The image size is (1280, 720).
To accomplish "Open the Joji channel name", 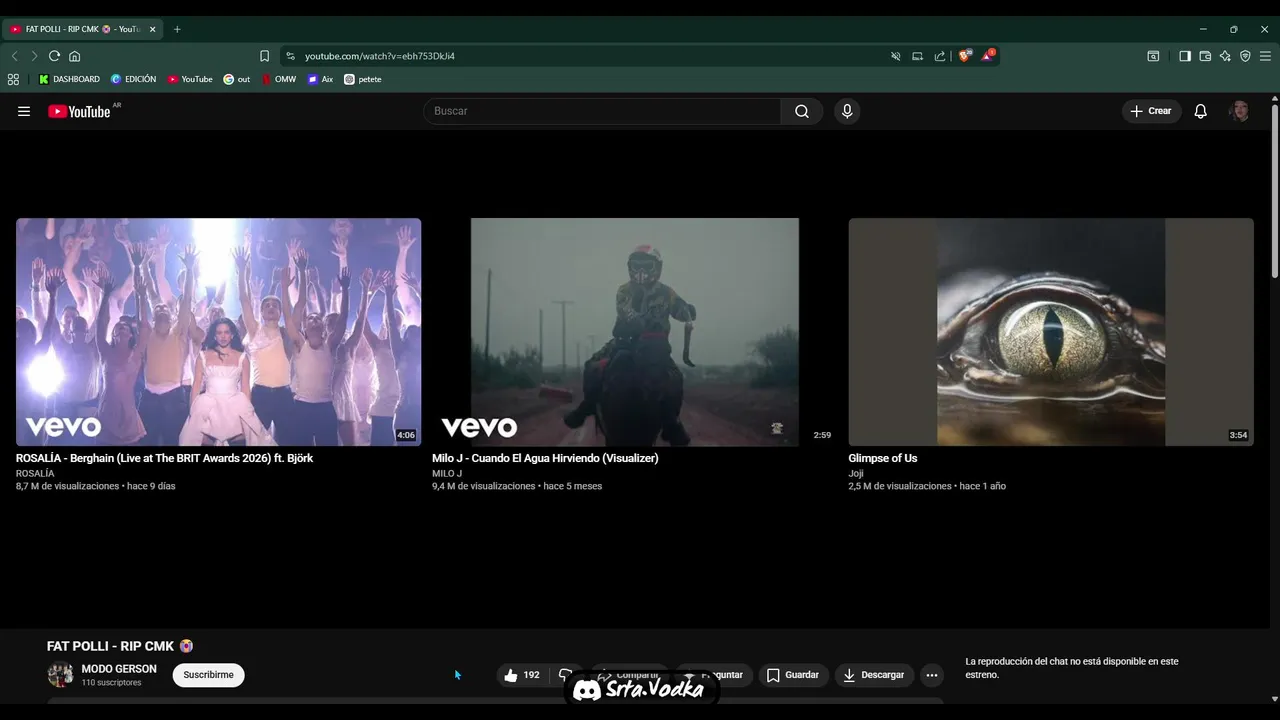I will [856, 473].
